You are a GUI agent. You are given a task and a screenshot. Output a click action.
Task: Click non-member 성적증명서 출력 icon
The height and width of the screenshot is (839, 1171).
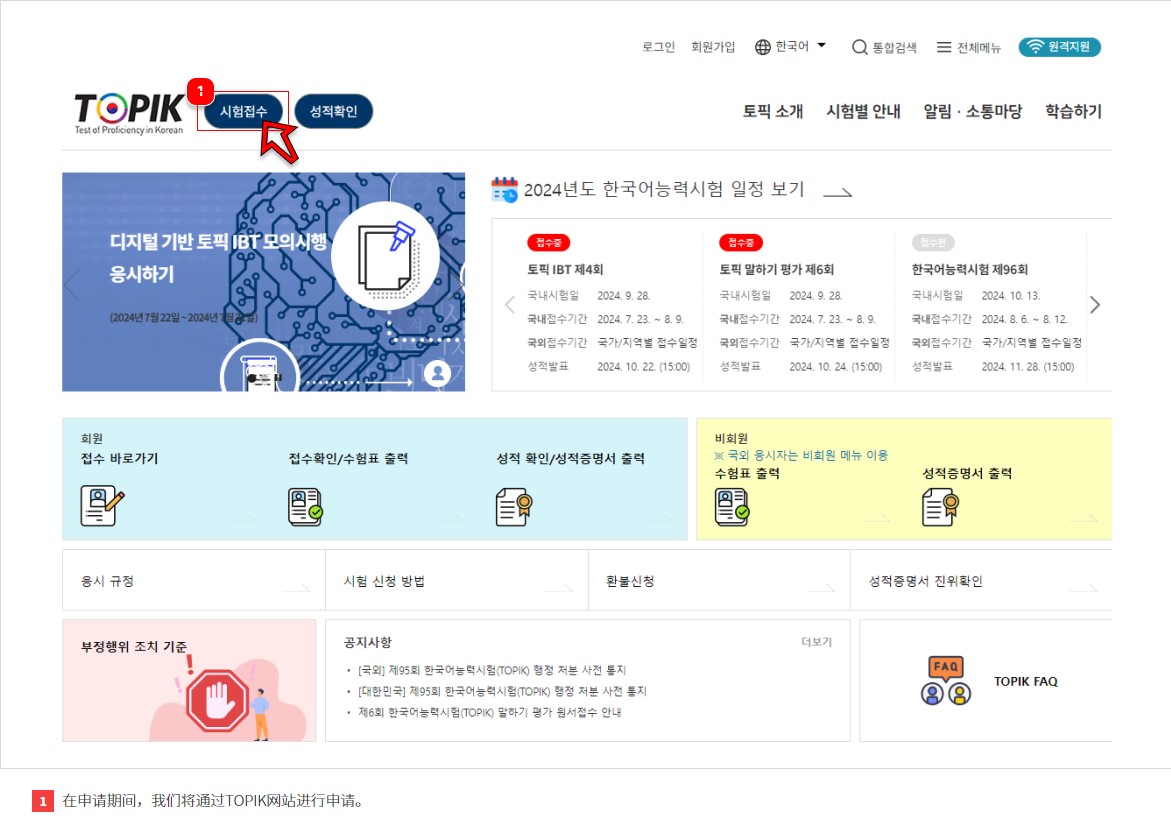tap(940, 507)
